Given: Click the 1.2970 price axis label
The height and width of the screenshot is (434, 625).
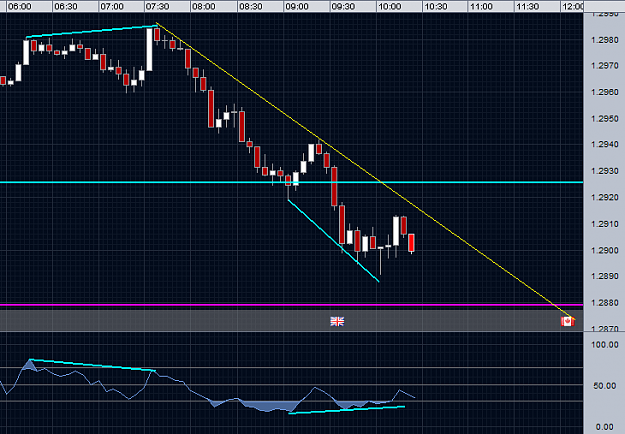Looking at the screenshot, I should point(605,66).
